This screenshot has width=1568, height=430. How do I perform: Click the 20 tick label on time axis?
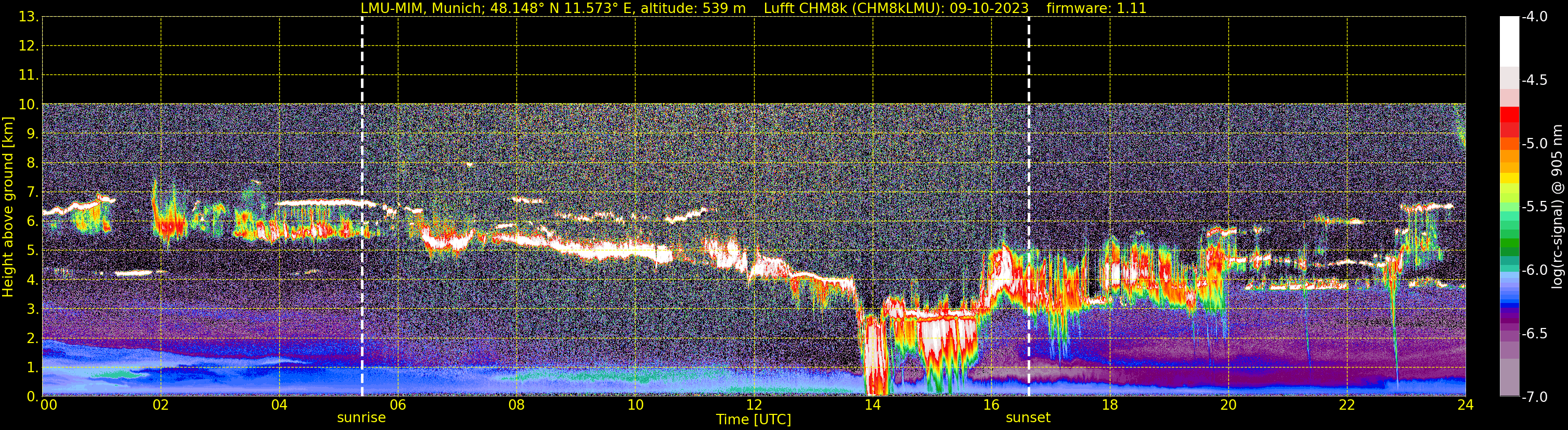pos(1228,405)
